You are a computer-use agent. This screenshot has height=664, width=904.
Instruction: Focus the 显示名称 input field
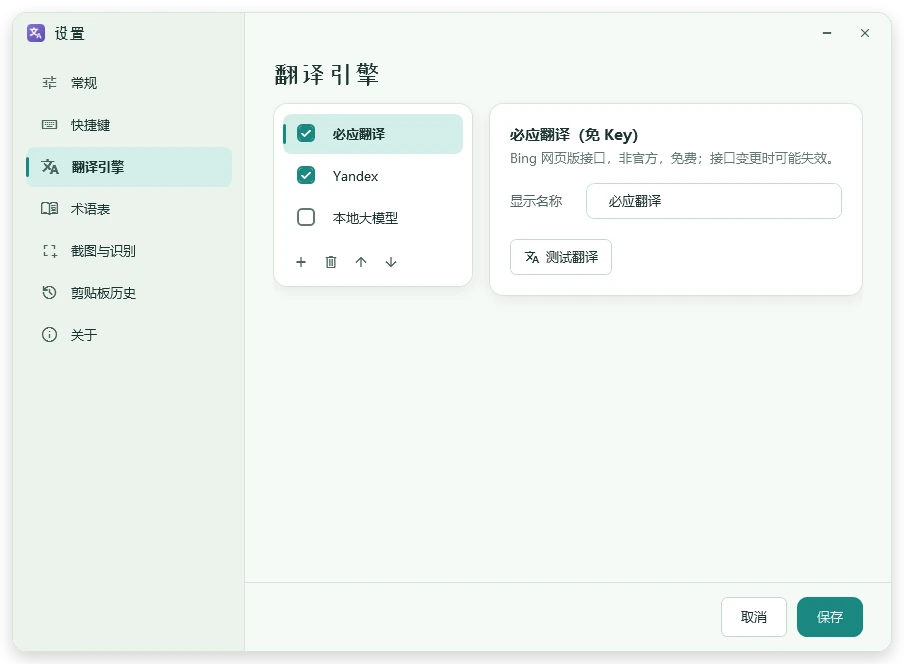point(714,201)
